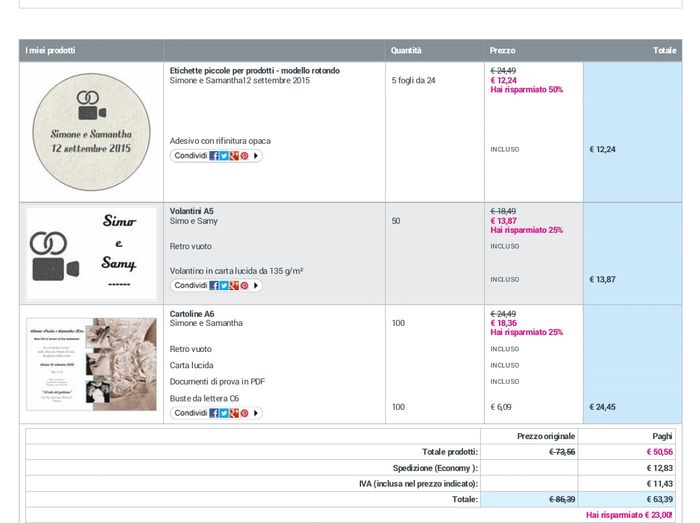Click the Volantini A5 product title
Image resolution: width=700 pixels, height=523 pixels.
coord(192,212)
